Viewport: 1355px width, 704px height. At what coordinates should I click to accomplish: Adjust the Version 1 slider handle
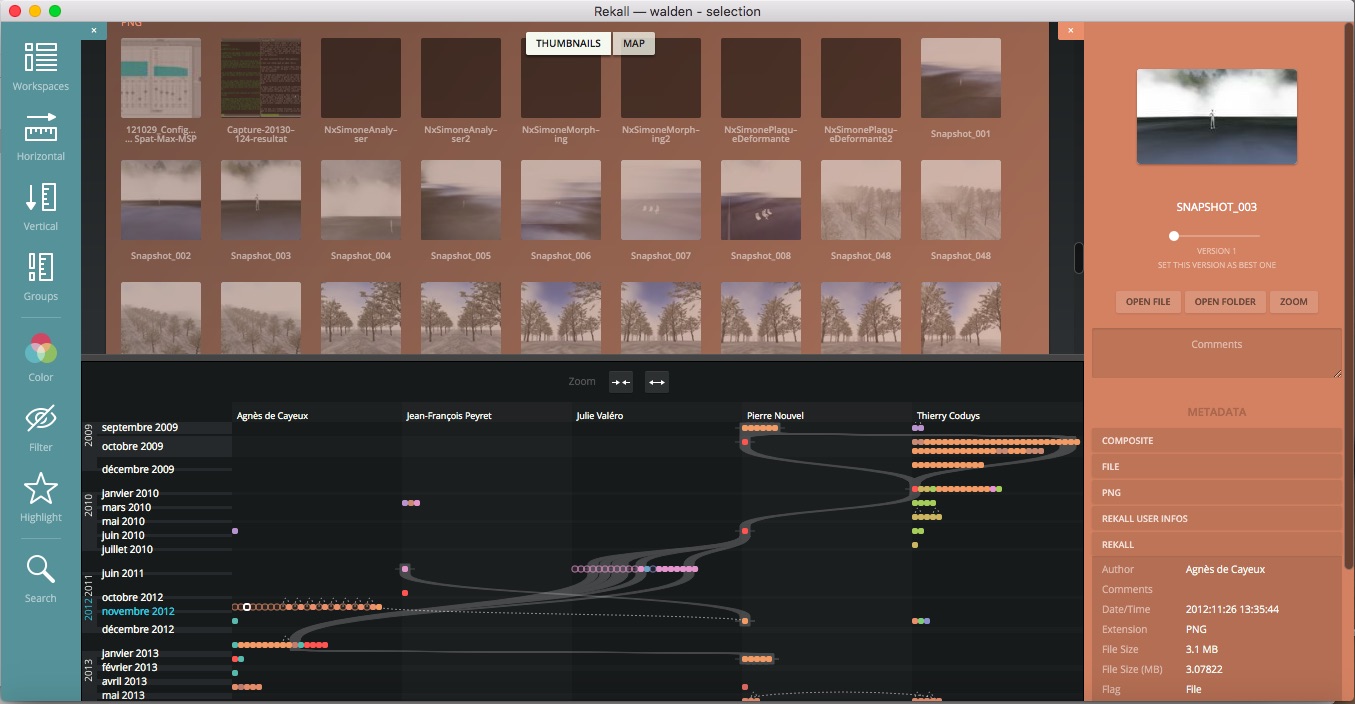[x=1174, y=236]
